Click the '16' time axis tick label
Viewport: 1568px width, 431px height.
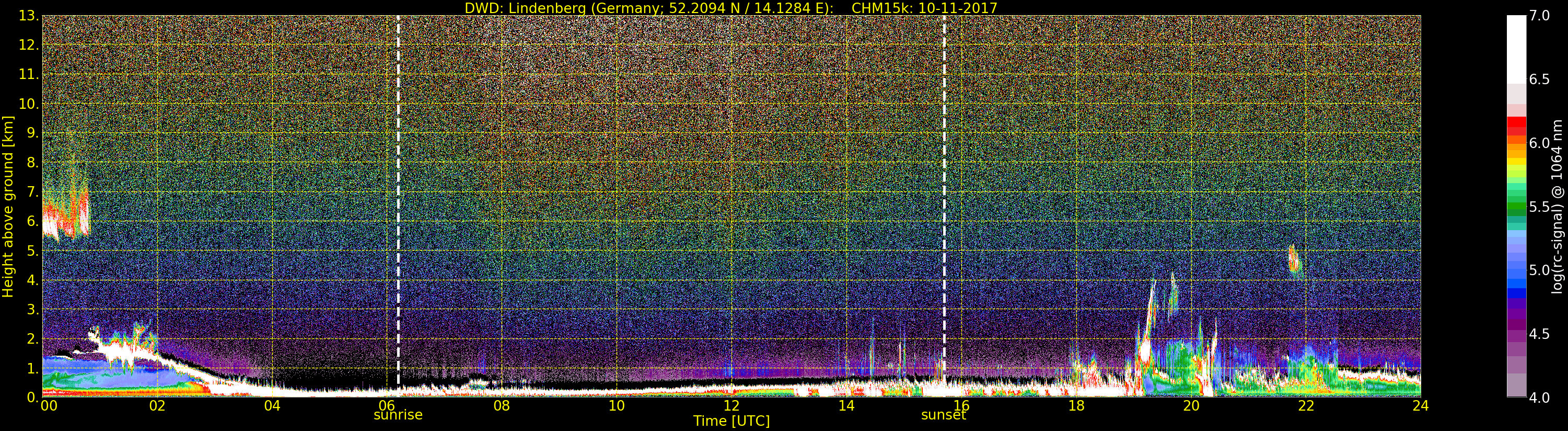coord(961,405)
